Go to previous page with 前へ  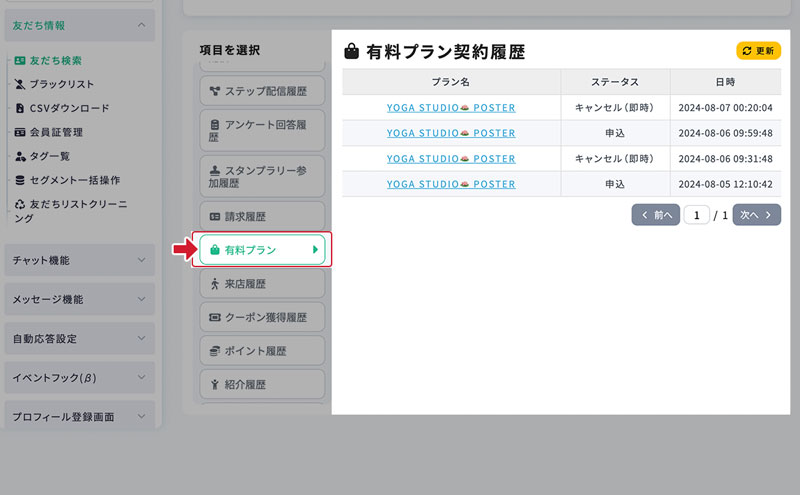point(656,215)
